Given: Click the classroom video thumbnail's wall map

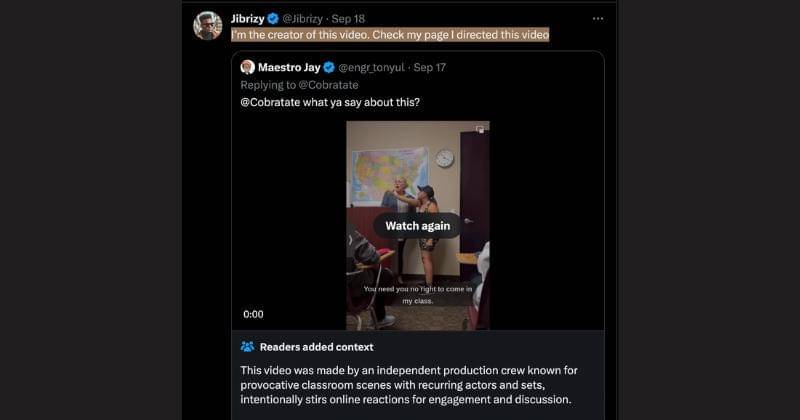Looking at the screenshot, I should 390,170.
